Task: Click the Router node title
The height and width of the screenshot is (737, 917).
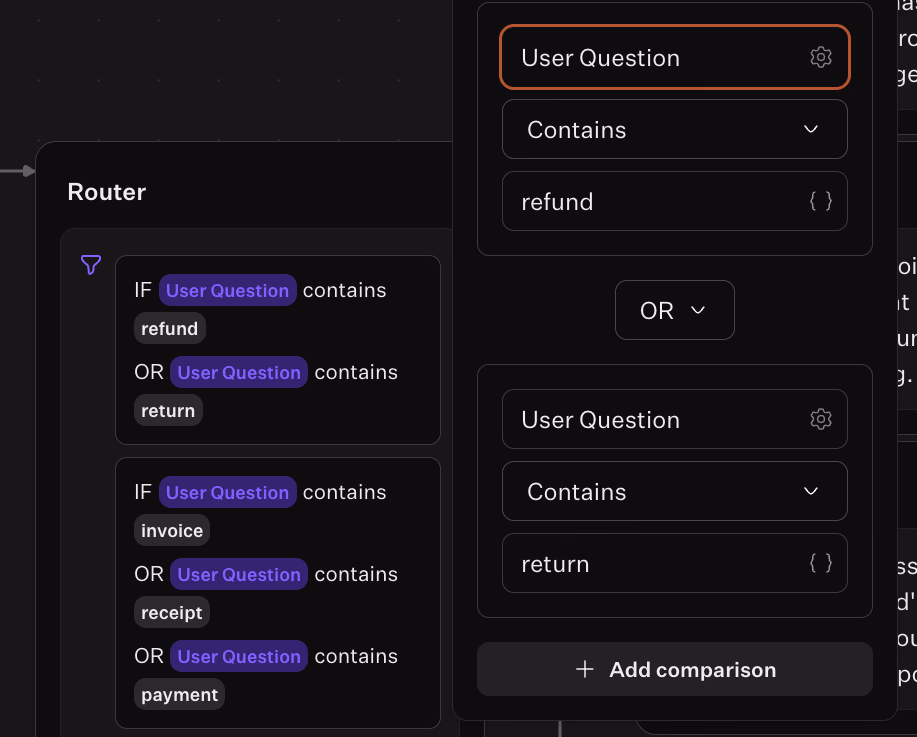Action: (x=107, y=192)
